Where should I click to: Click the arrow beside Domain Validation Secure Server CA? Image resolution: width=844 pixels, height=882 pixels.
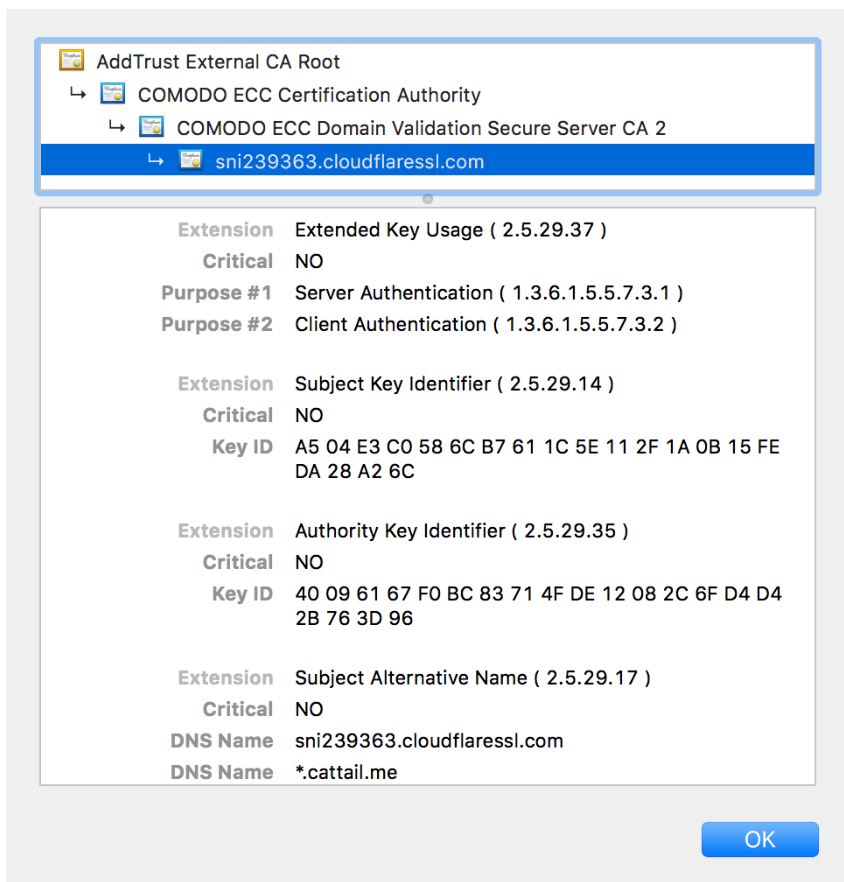[x=116, y=127]
